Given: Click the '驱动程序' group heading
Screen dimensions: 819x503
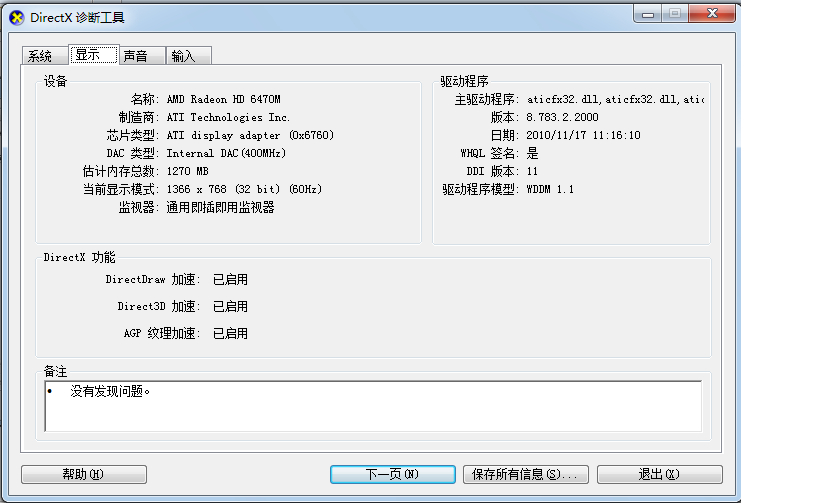Looking at the screenshot, I should 464,81.
